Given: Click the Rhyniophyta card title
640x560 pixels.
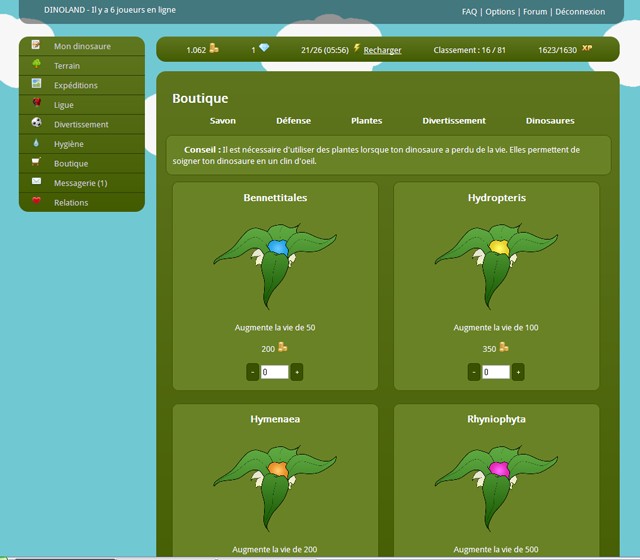Looking at the screenshot, I should click(x=496, y=419).
